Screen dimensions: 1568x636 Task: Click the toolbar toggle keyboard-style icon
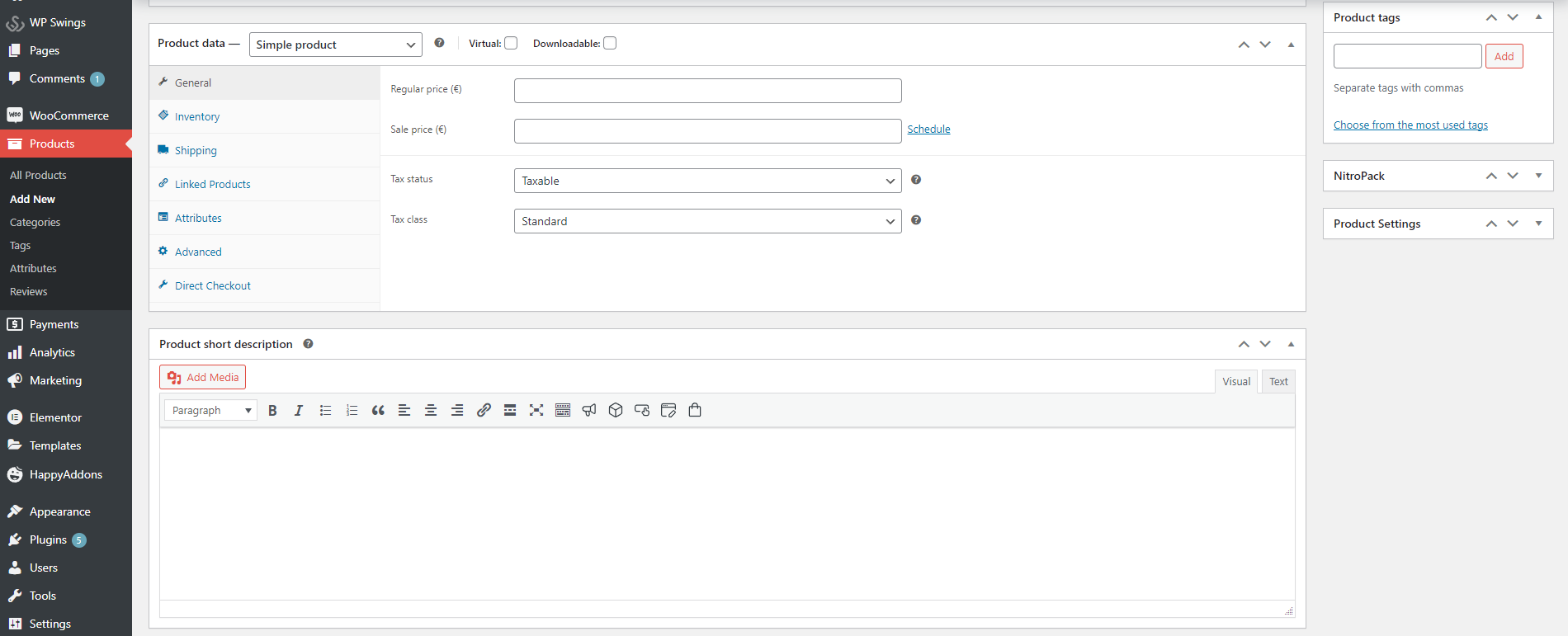click(x=563, y=411)
